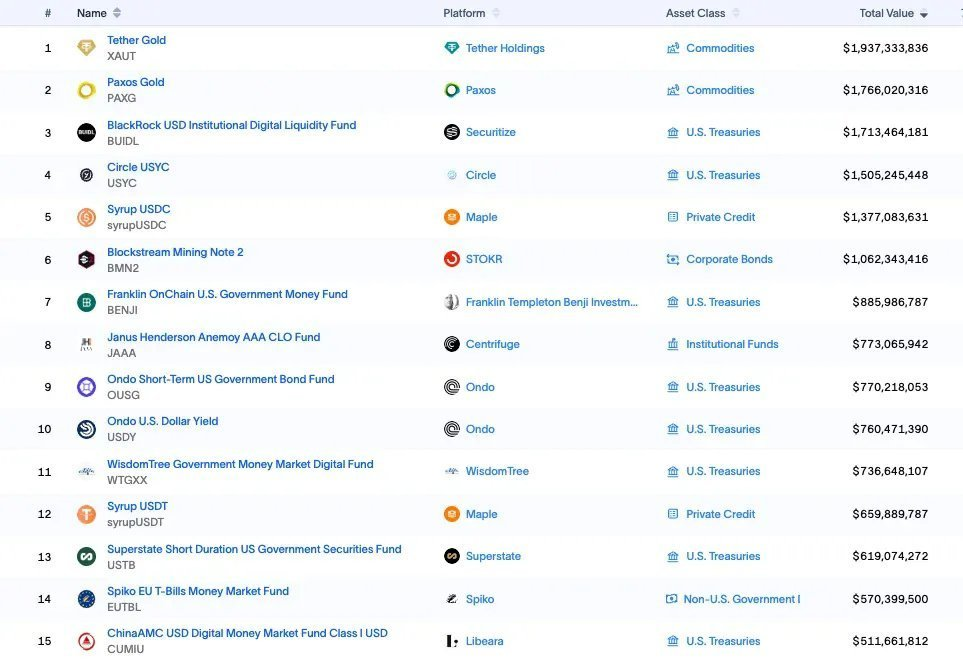Screen dimensions: 963x661
Task: Sort by Total Value column header
Action: click(x=886, y=13)
